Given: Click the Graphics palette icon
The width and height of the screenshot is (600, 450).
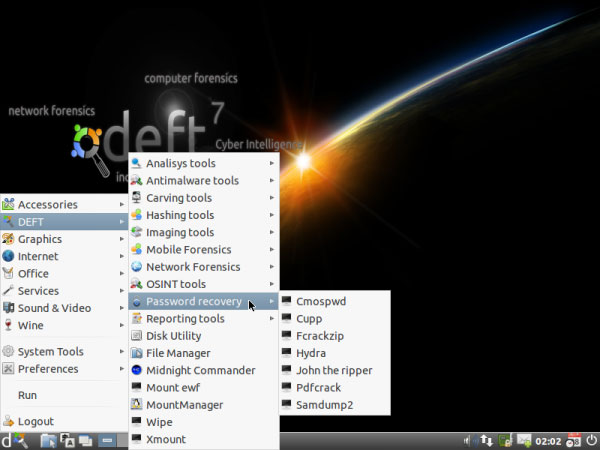Looking at the screenshot, I should pos(8,239).
